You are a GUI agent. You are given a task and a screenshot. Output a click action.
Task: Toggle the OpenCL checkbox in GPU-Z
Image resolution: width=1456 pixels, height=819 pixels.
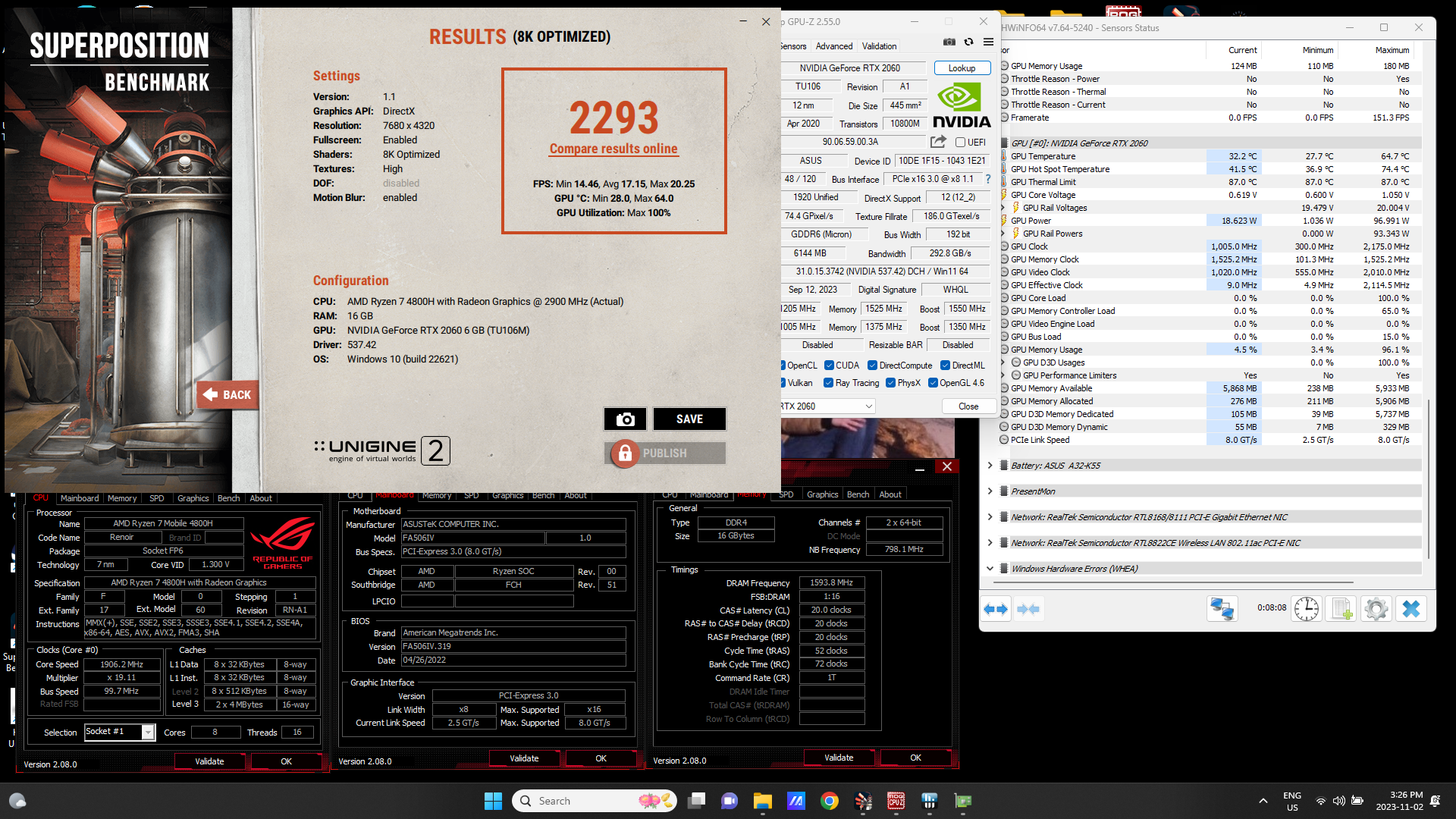783,366
